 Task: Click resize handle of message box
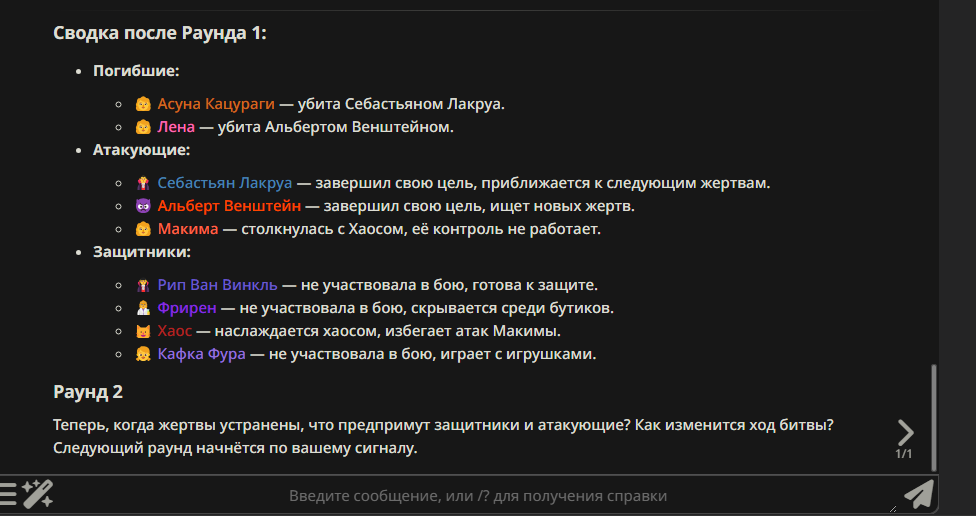click(893, 508)
